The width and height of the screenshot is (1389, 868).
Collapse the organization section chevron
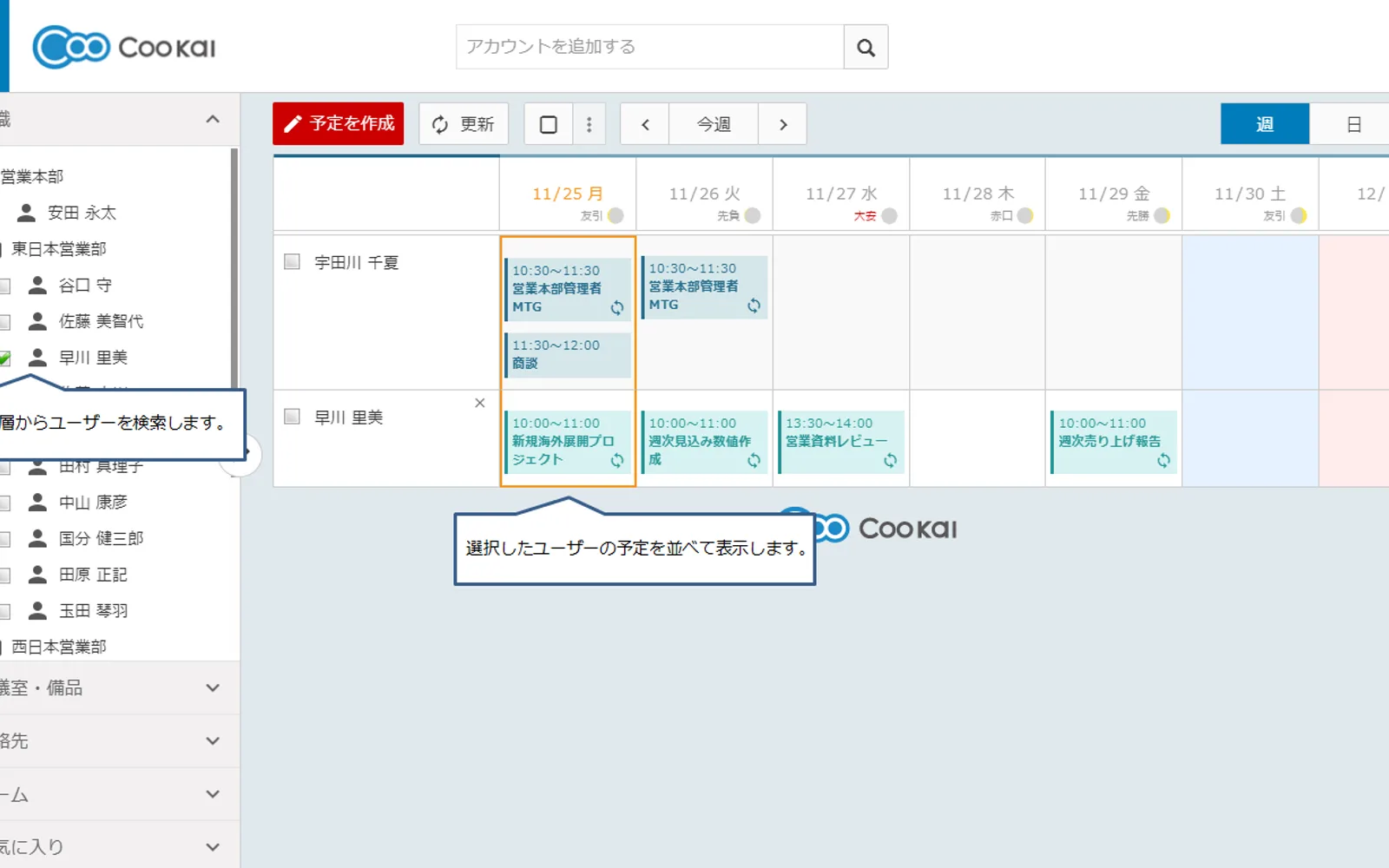[x=213, y=119]
